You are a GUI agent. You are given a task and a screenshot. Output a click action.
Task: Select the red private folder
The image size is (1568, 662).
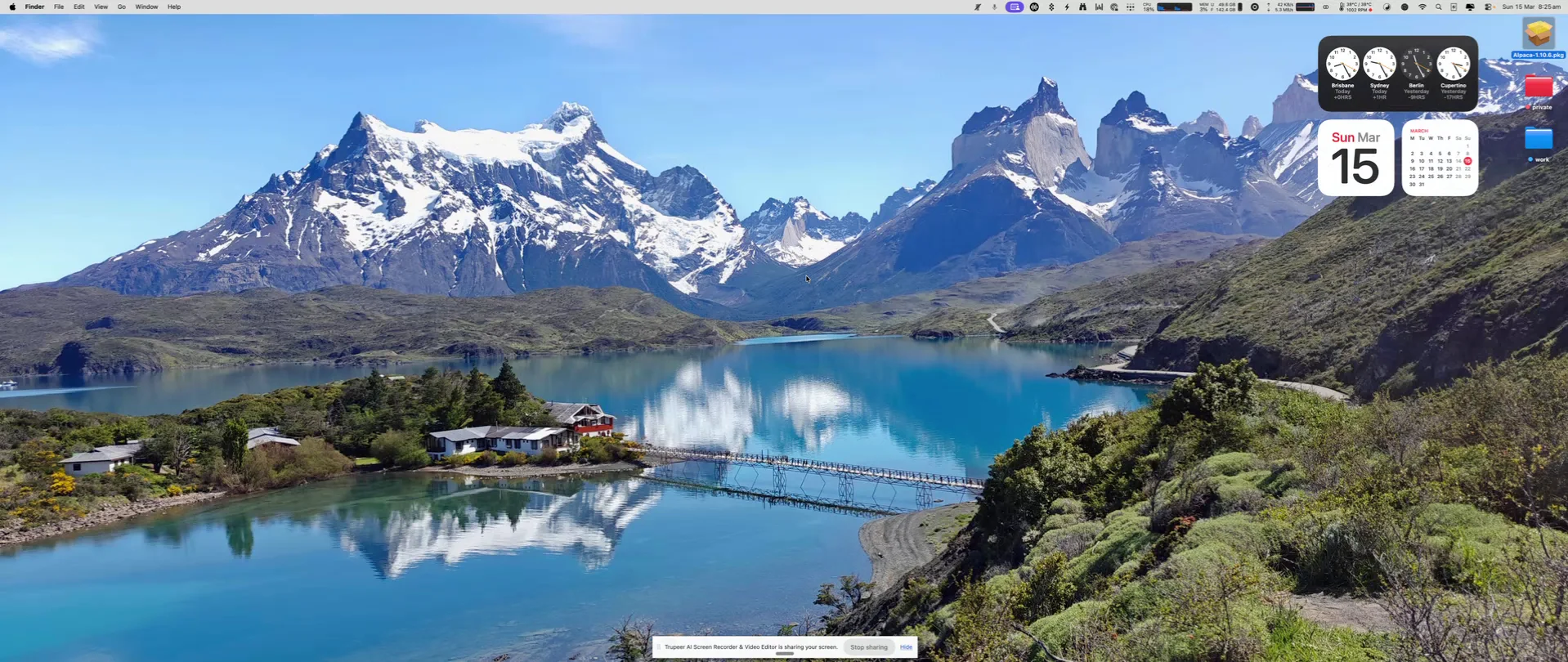[x=1538, y=87]
